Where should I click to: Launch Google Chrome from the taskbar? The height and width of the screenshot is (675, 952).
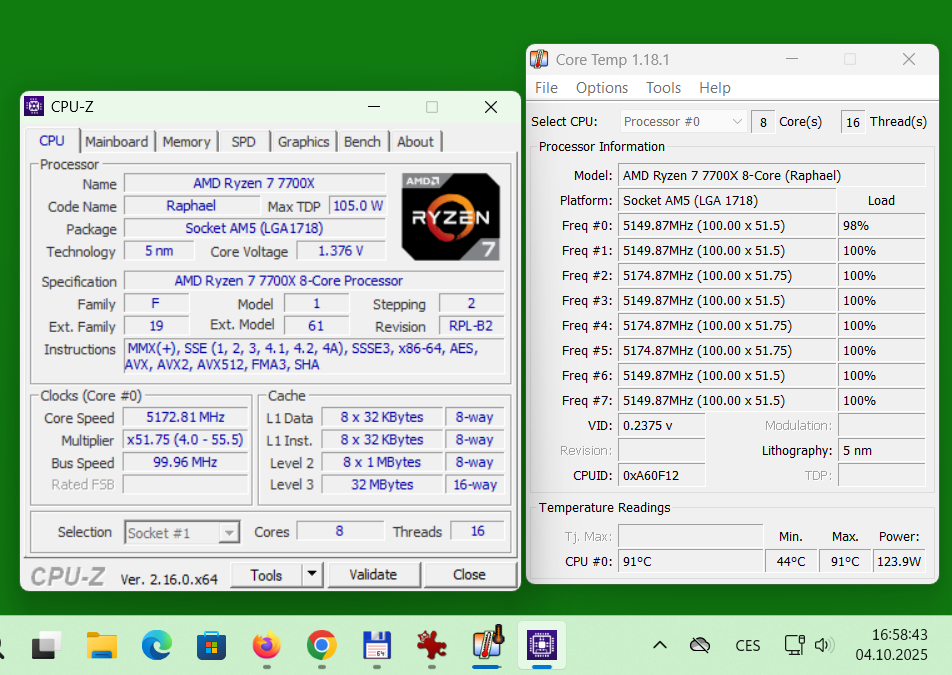[x=321, y=646]
